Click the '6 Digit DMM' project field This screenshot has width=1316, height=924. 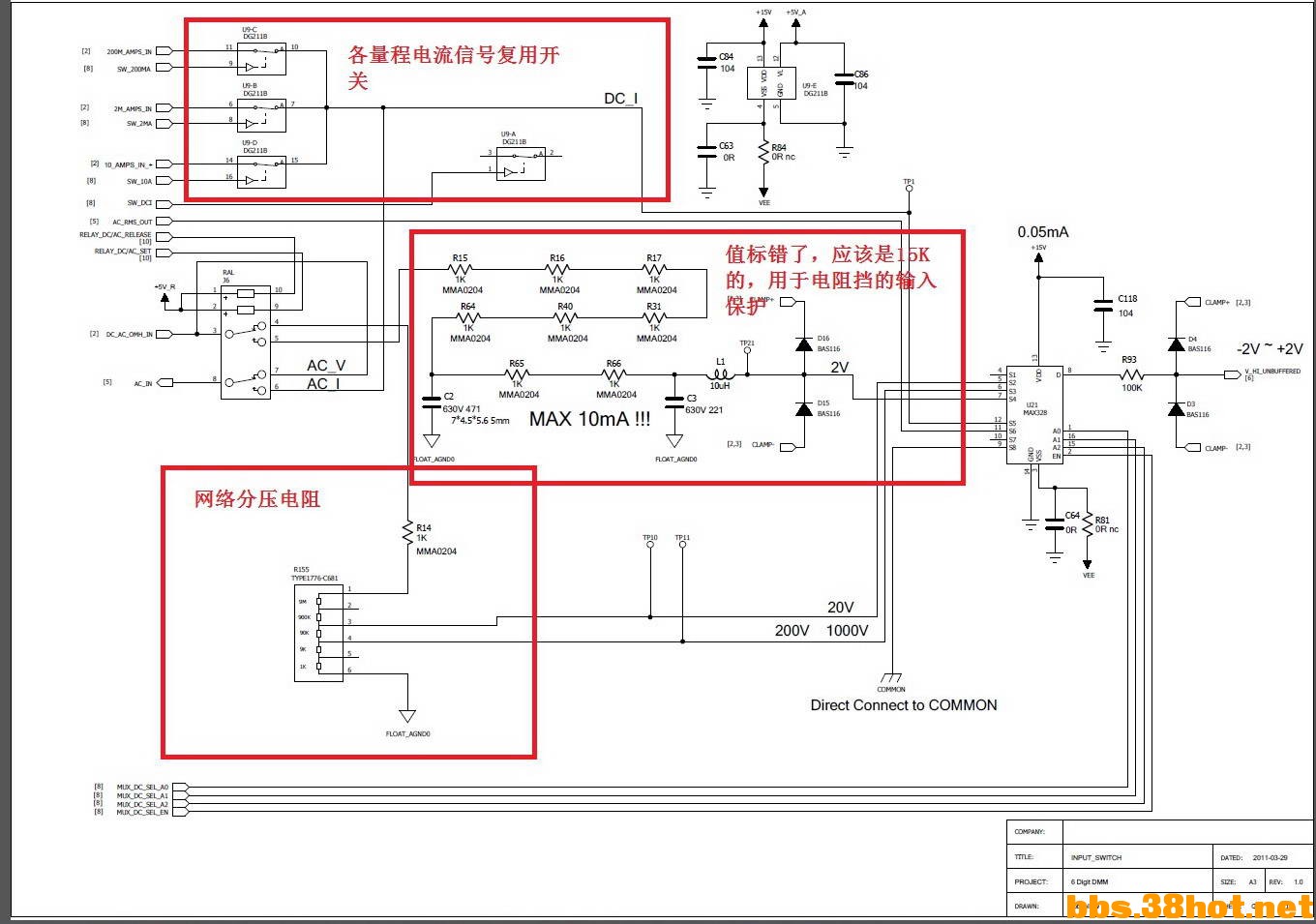[x=1092, y=882]
